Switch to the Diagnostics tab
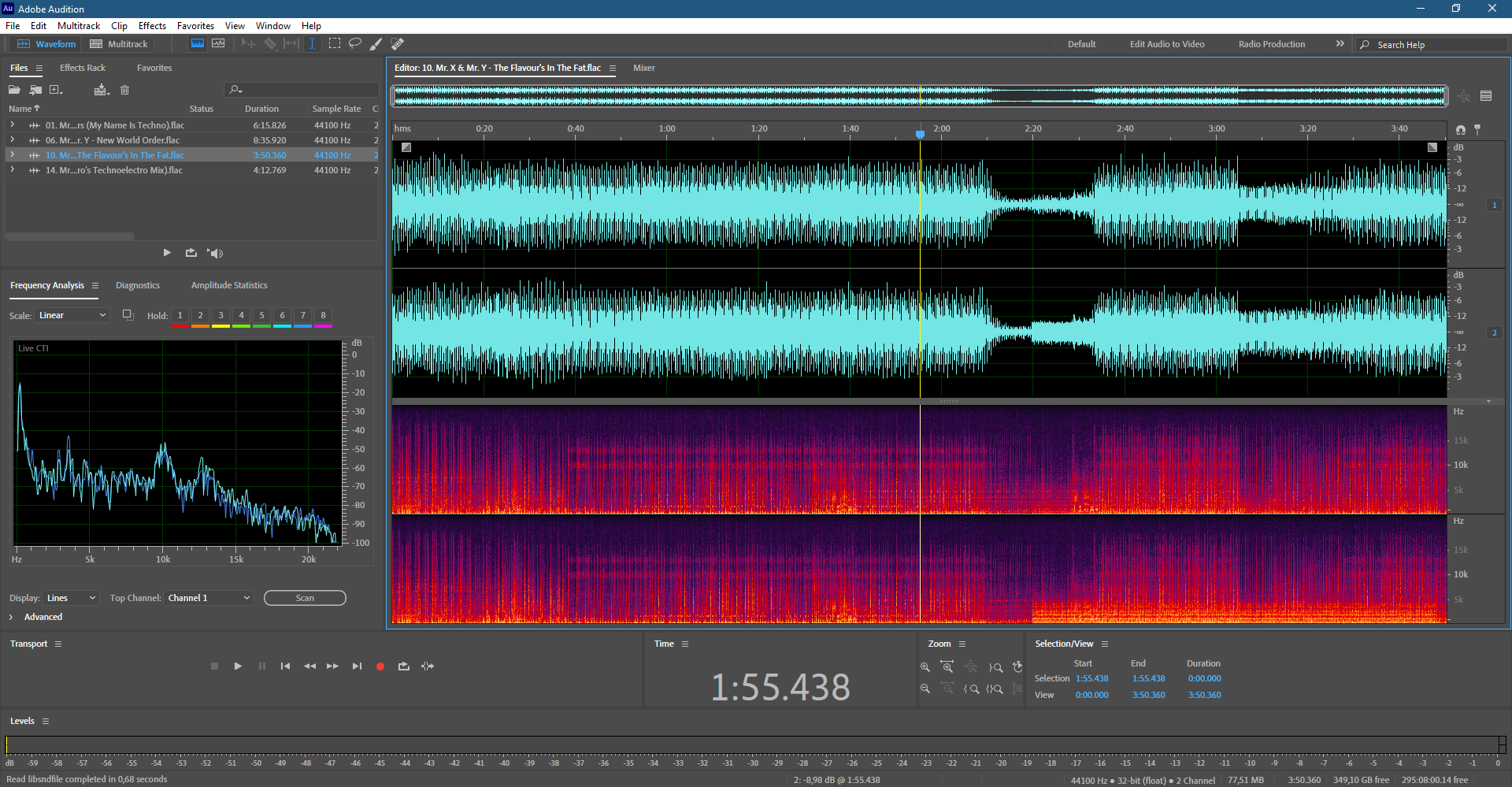This screenshot has height=787, width=1512. (138, 285)
